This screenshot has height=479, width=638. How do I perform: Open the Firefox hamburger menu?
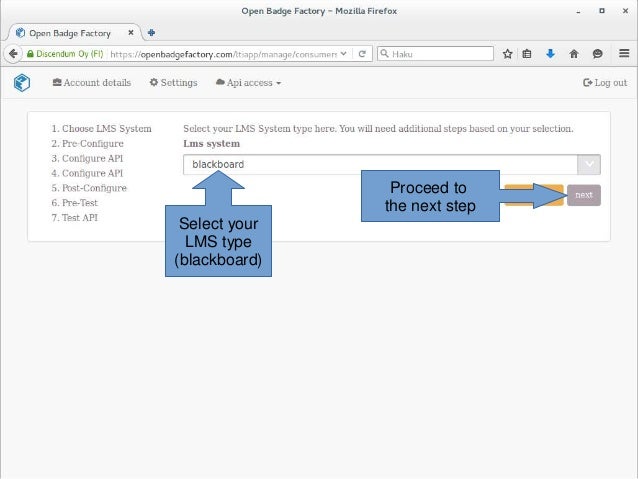[624, 53]
